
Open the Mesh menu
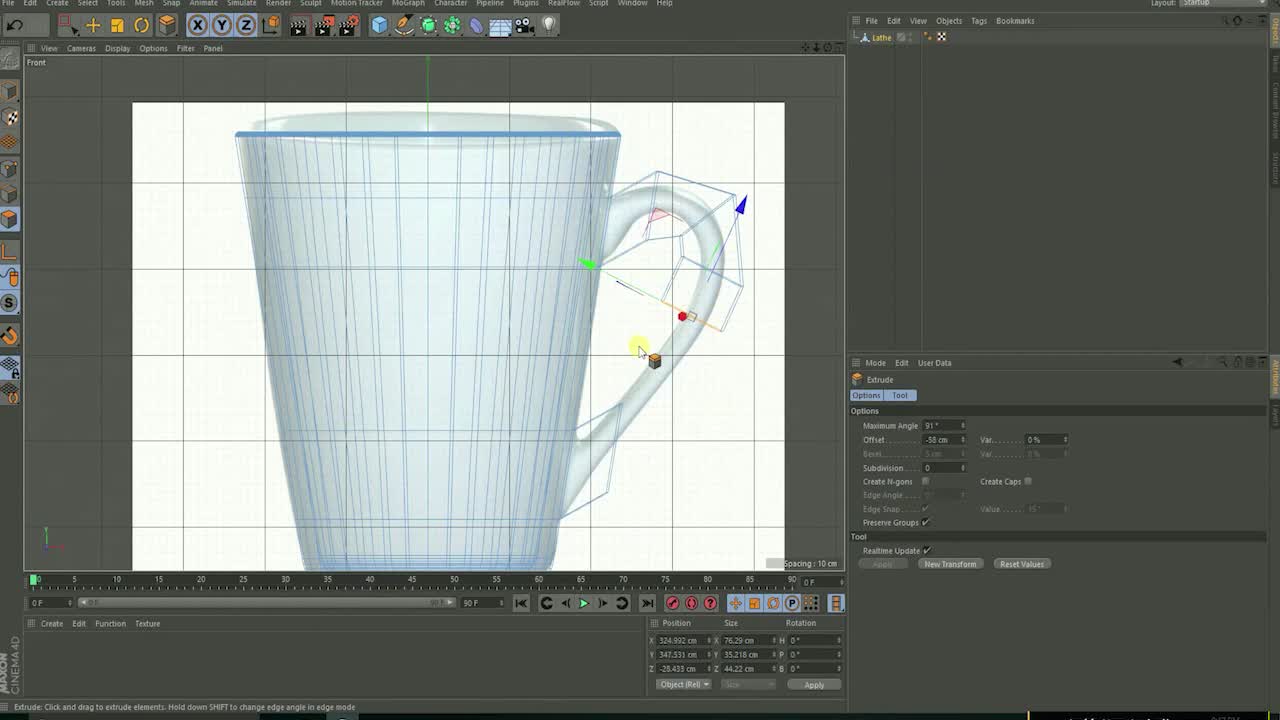click(x=144, y=3)
